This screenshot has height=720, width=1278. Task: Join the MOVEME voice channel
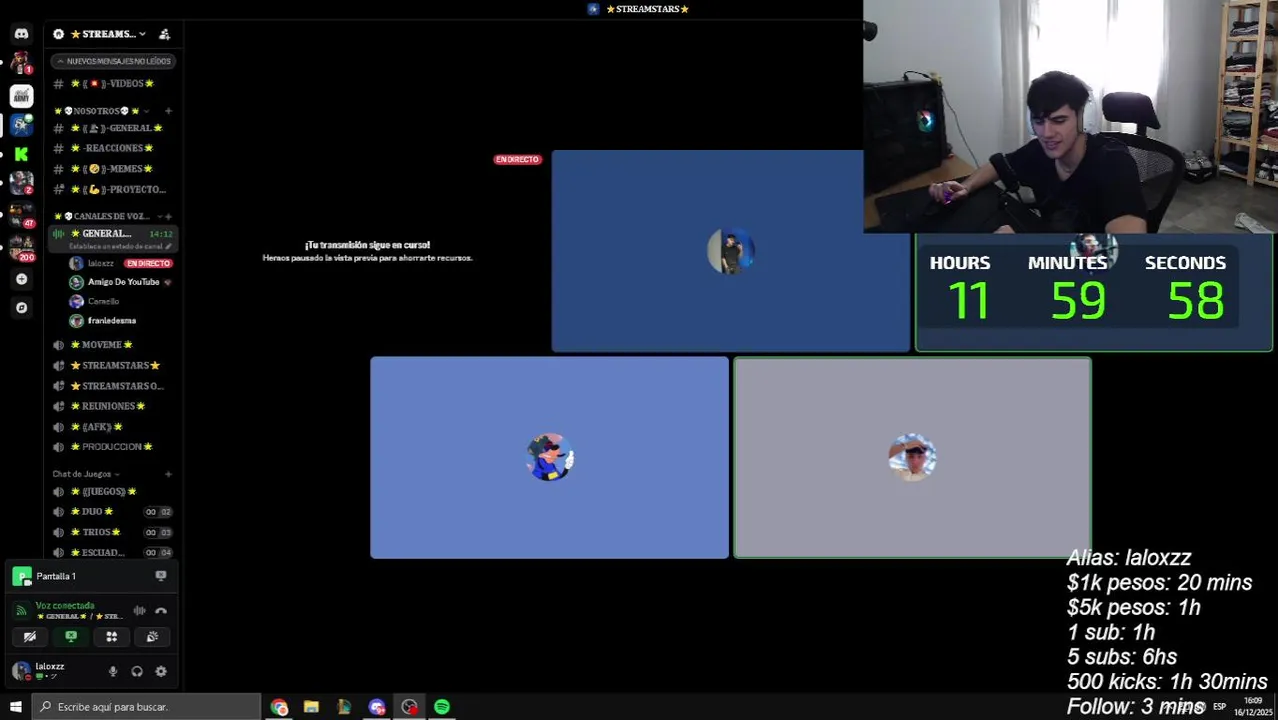click(113, 345)
